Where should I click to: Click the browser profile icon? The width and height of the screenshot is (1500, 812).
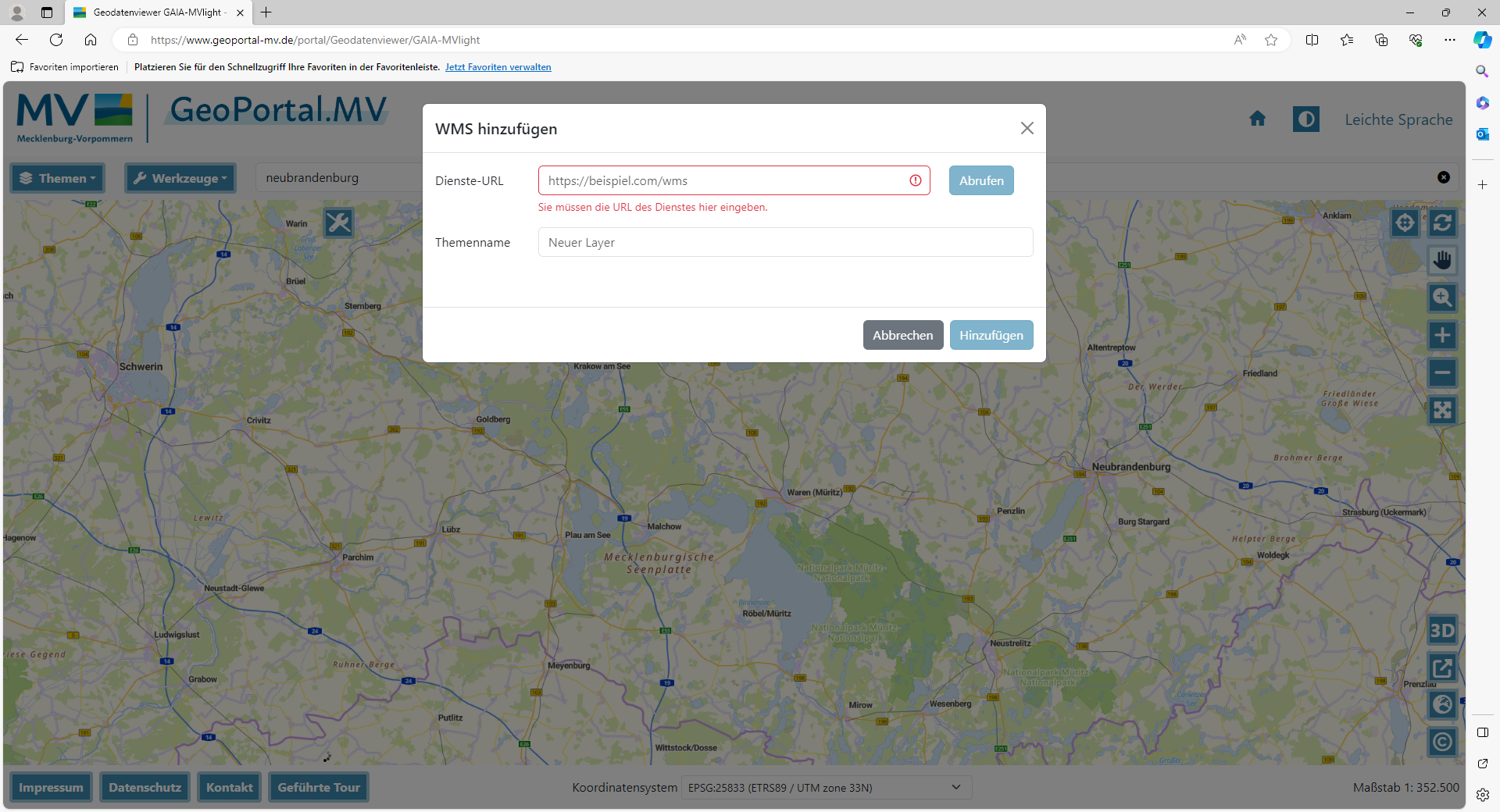(x=16, y=12)
